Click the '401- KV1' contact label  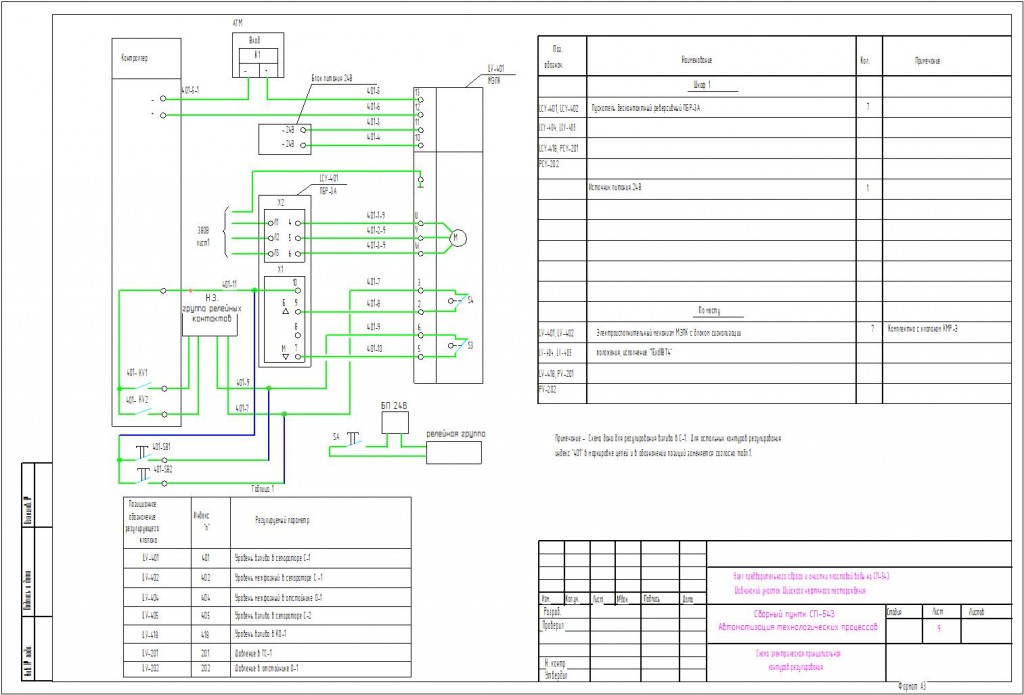[x=137, y=374]
